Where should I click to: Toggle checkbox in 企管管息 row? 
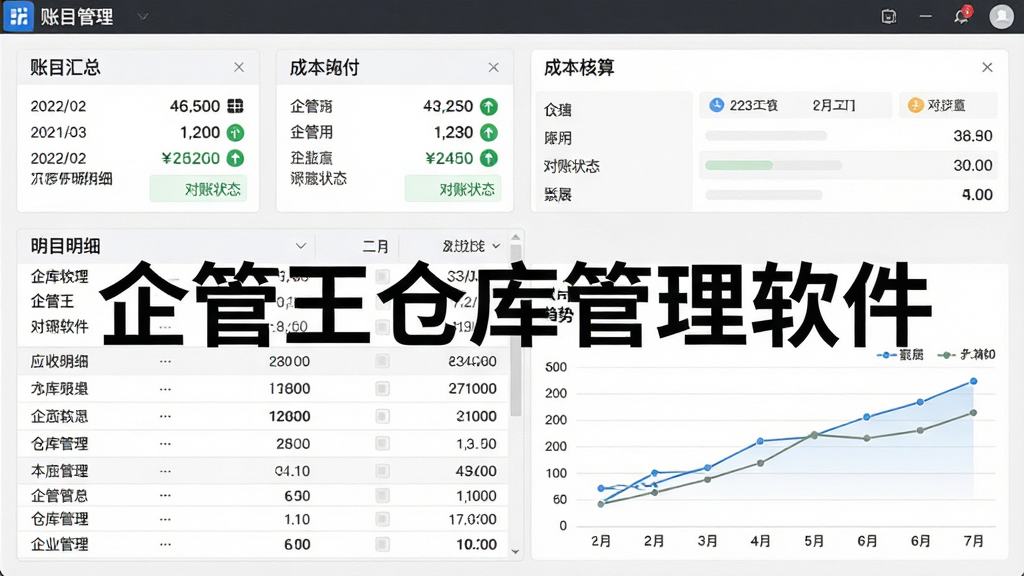click(383, 496)
